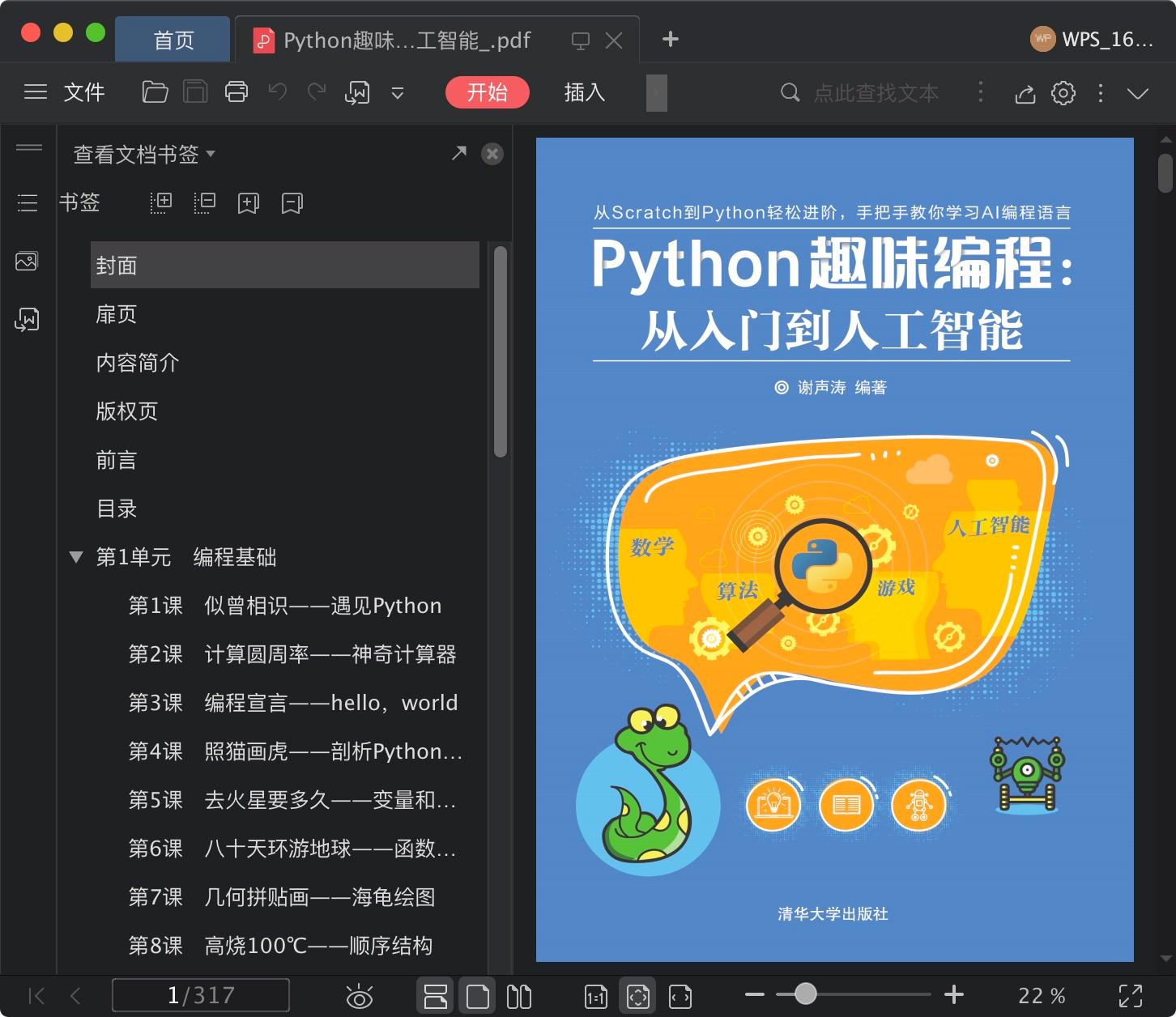Click the add bookmark icon
This screenshot has width=1176, height=1017.
[x=249, y=202]
